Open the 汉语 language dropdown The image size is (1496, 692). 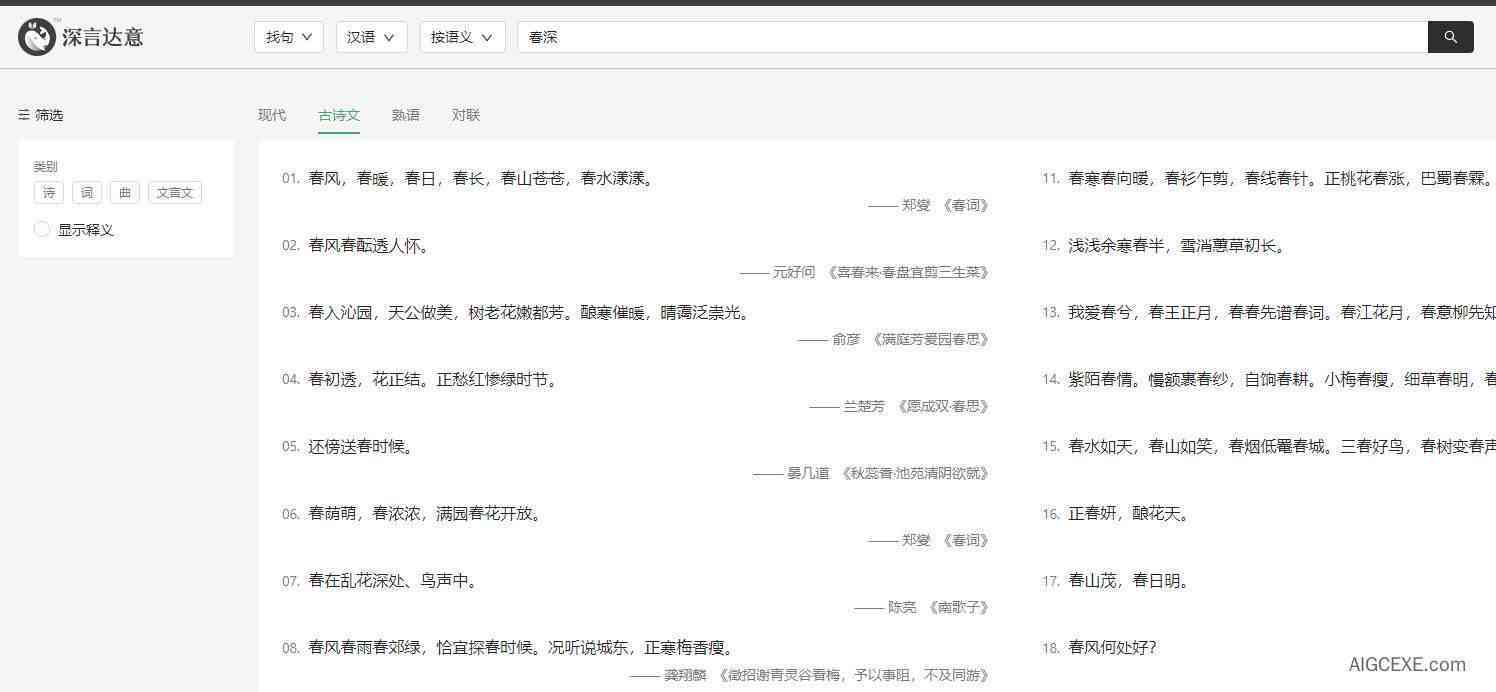coord(371,37)
